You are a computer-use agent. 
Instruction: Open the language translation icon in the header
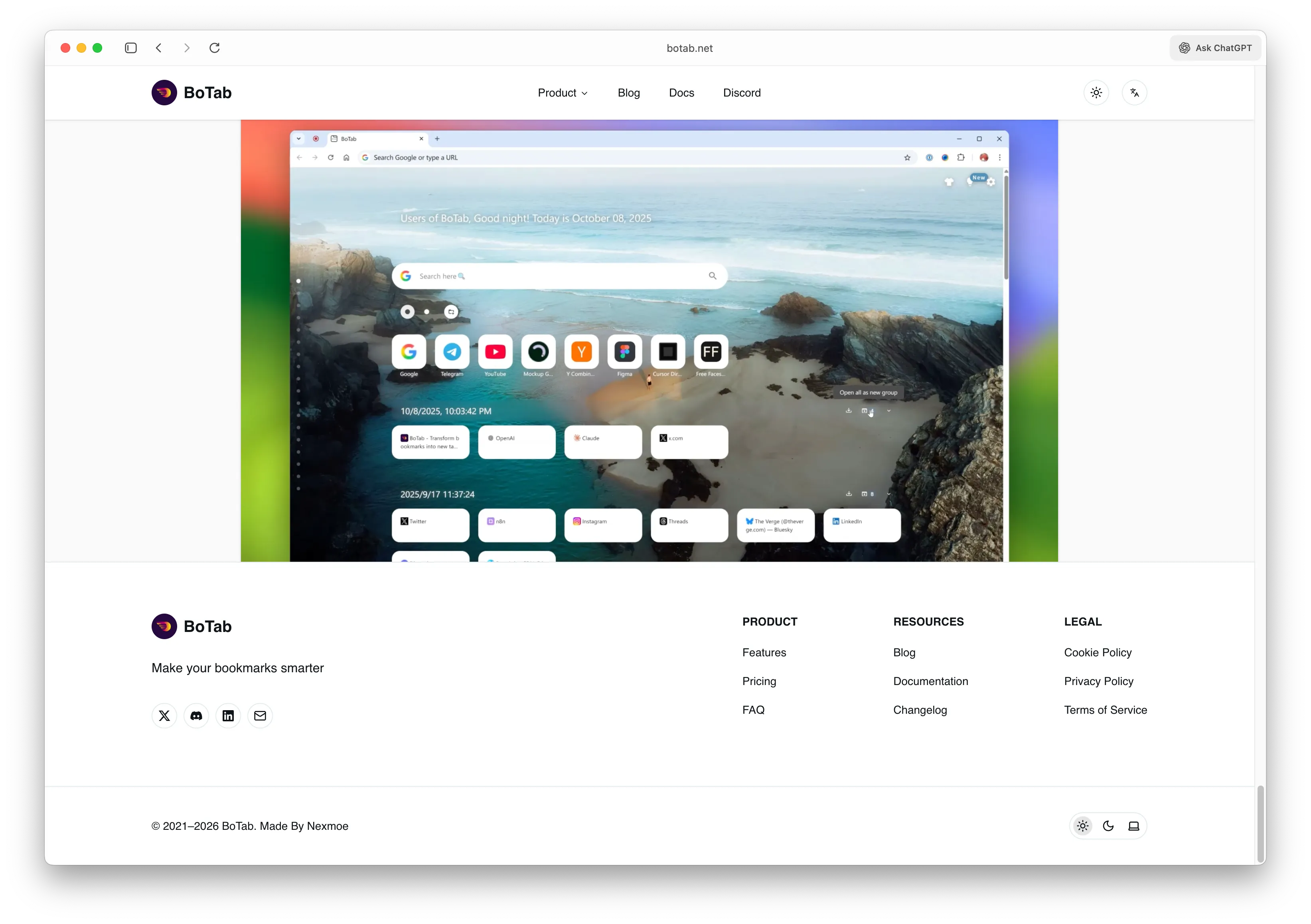click(x=1135, y=92)
